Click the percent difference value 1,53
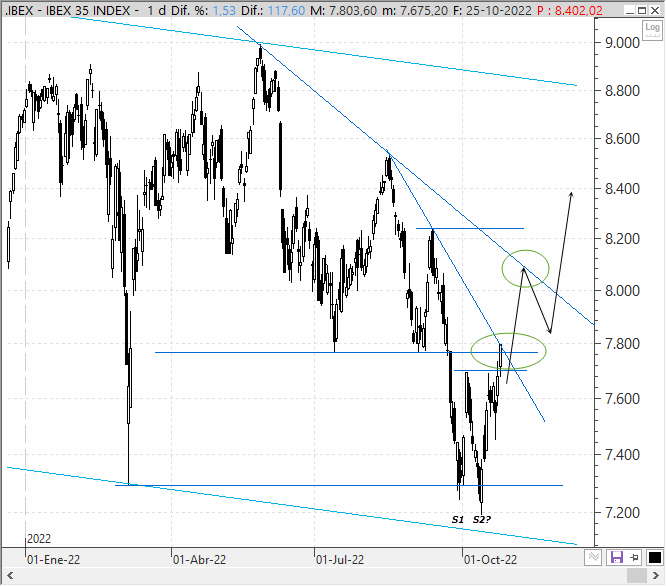Image resolution: width=666 pixels, height=586 pixels. [224, 11]
